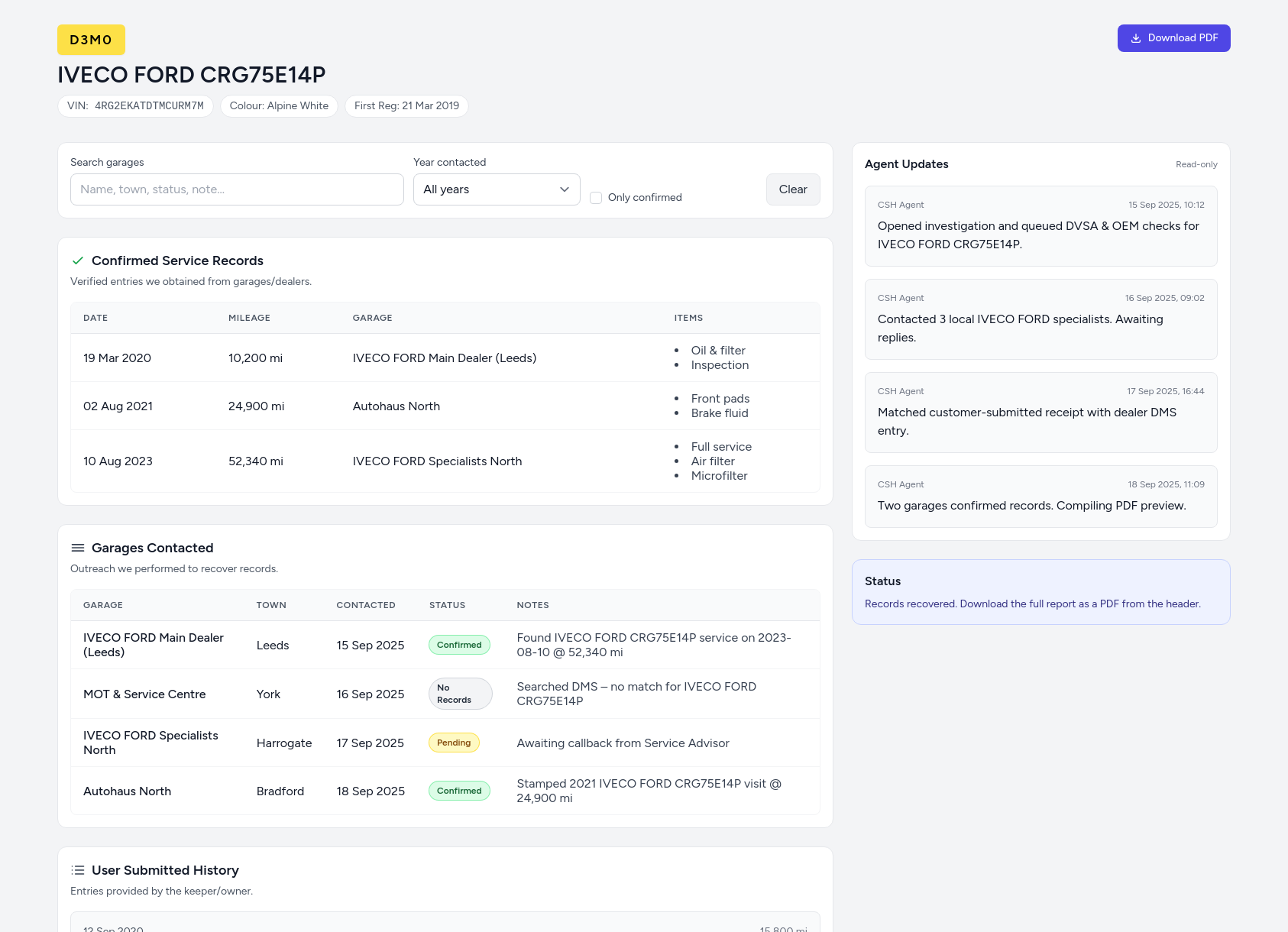Click the D3MO logo badge
1288x932 pixels.
[91, 40]
